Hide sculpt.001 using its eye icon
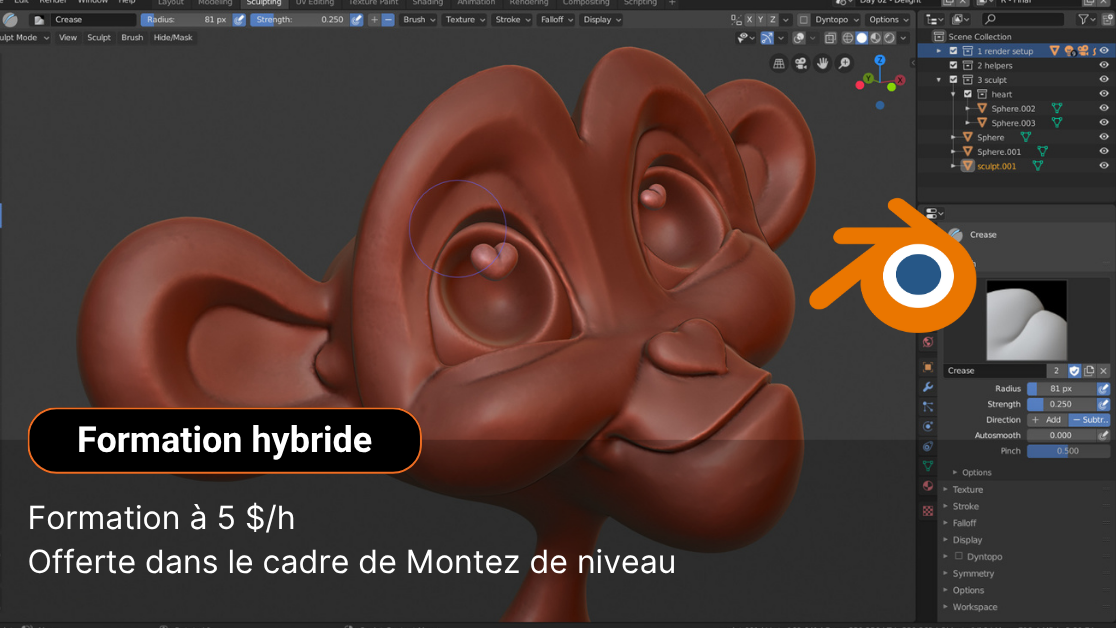1116x628 pixels. [1104, 166]
